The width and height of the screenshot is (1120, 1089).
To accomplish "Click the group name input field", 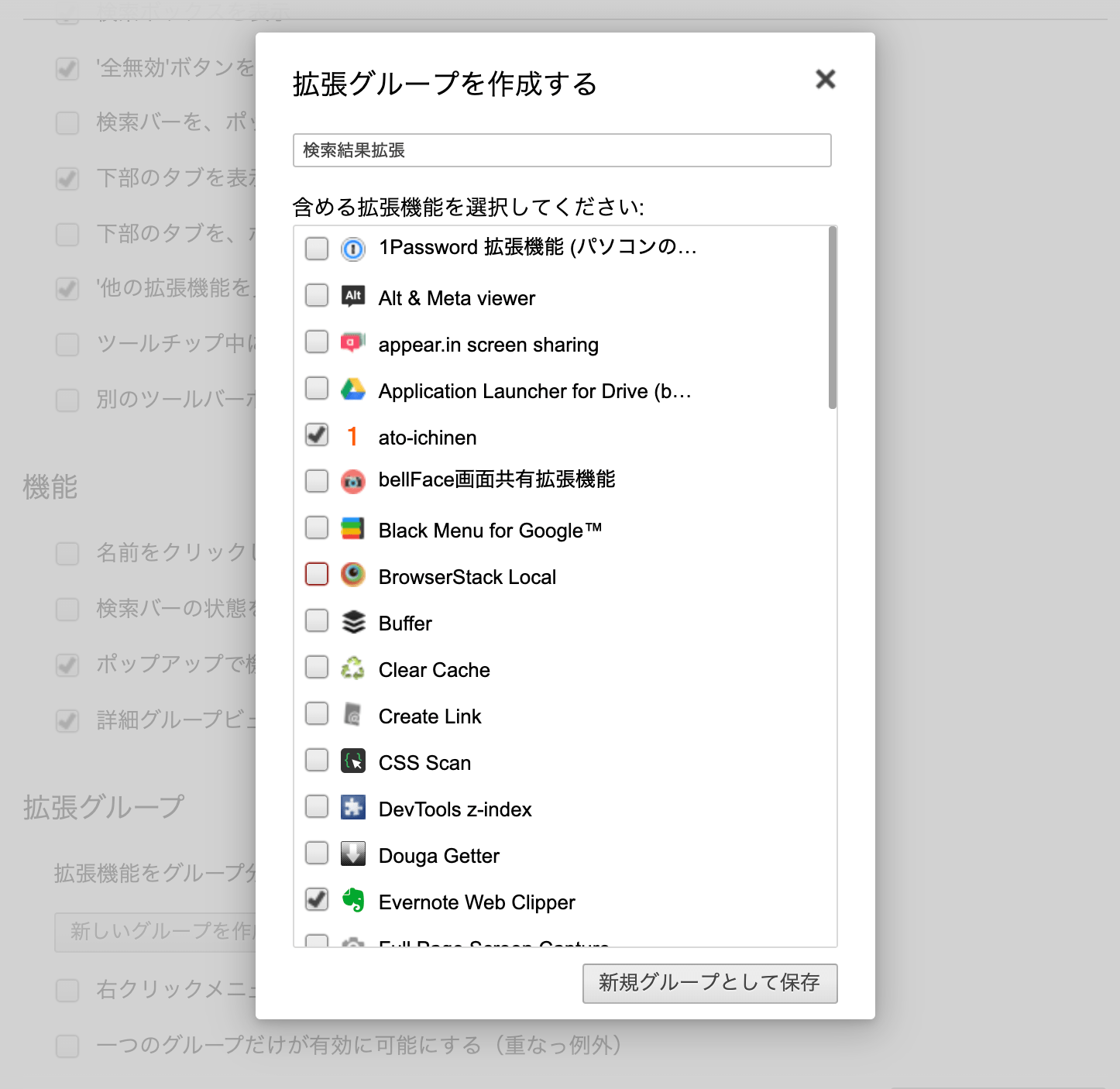I will coord(562,149).
